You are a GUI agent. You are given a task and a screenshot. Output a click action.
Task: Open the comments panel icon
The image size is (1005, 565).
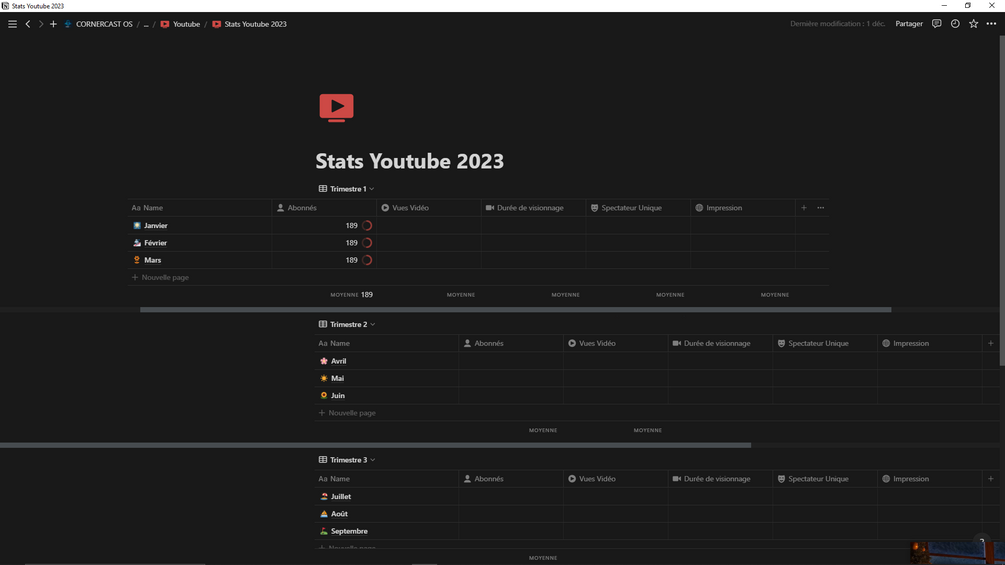point(936,24)
